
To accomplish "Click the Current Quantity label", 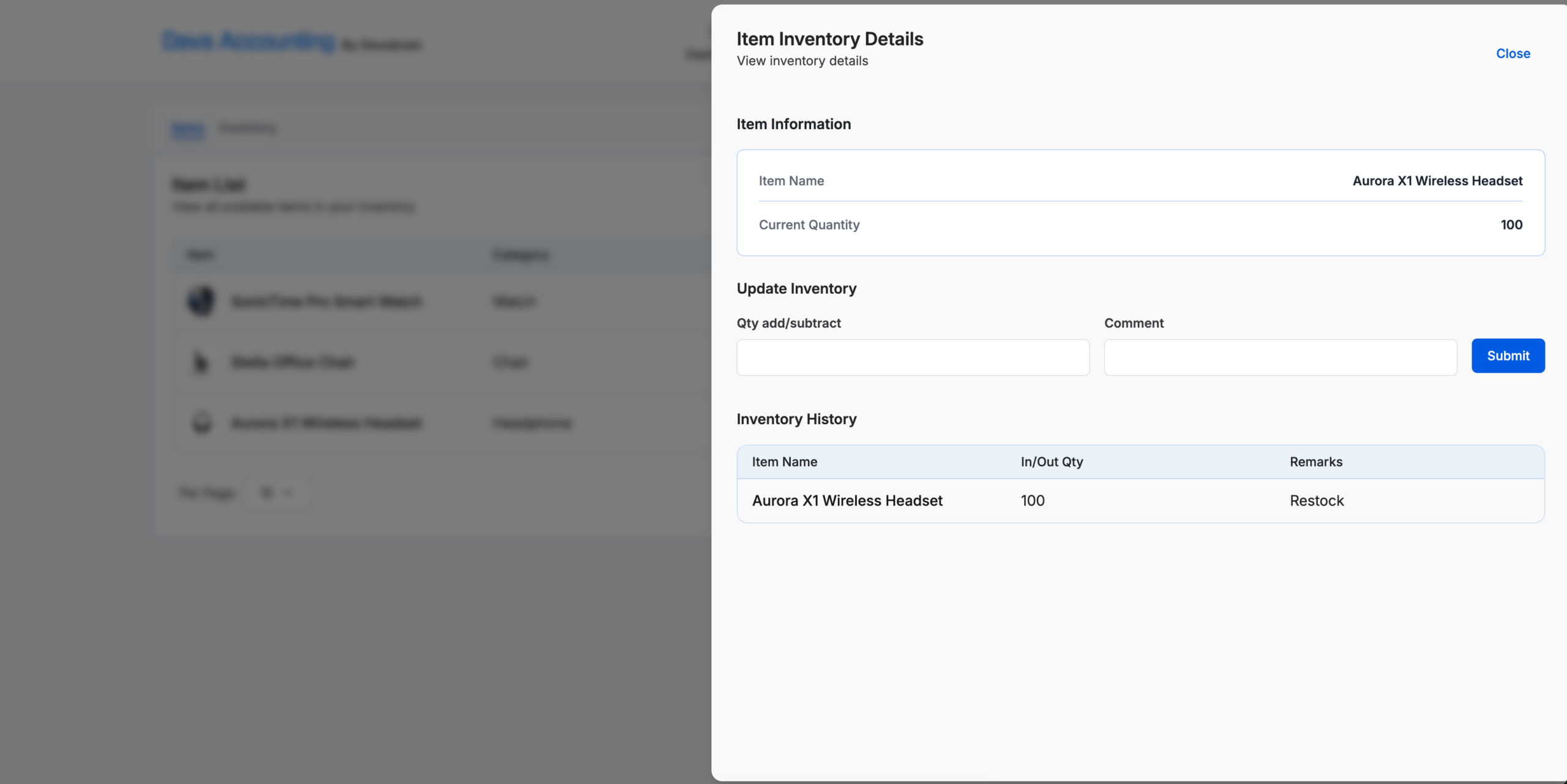I will [x=809, y=225].
